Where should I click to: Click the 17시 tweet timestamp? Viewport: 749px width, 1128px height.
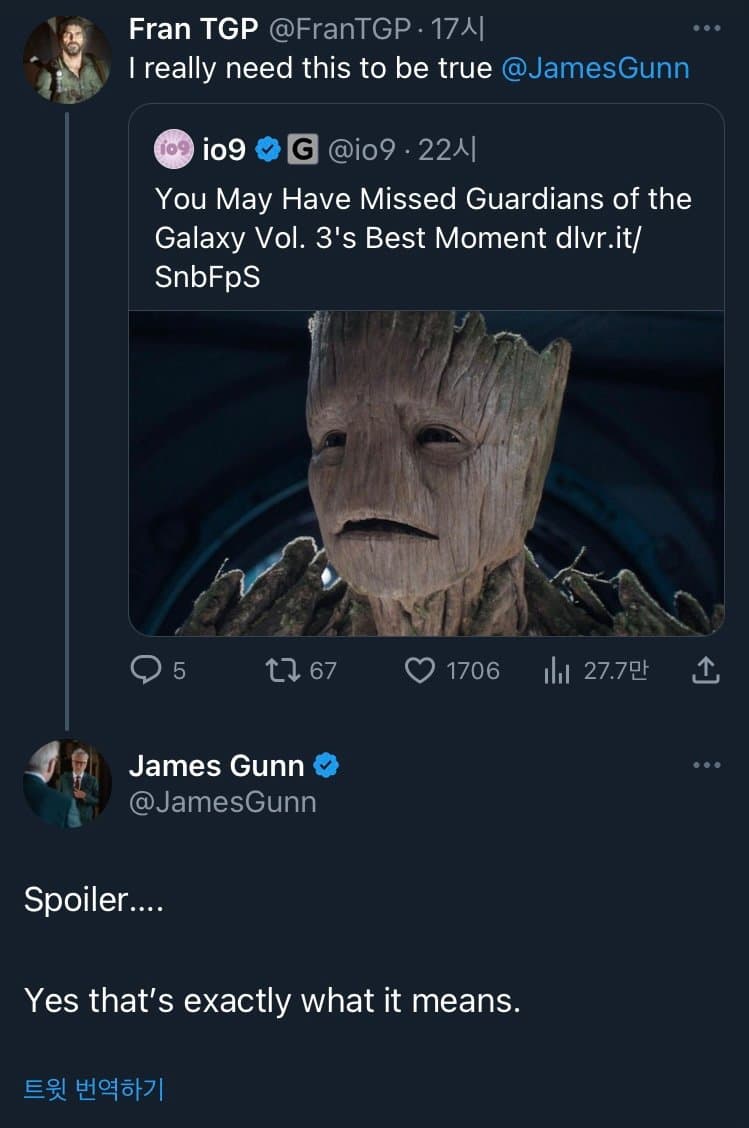[x=457, y=30]
